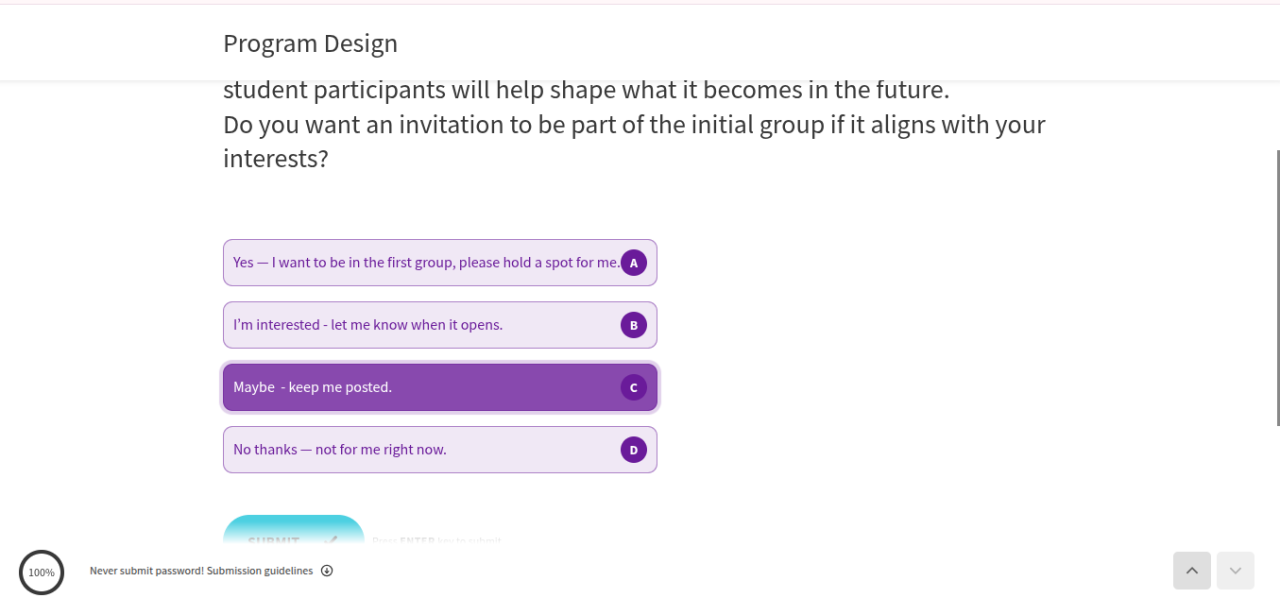Click the checkmark icon on the Submit button
1280x615 pixels.
click(x=331, y=540)
